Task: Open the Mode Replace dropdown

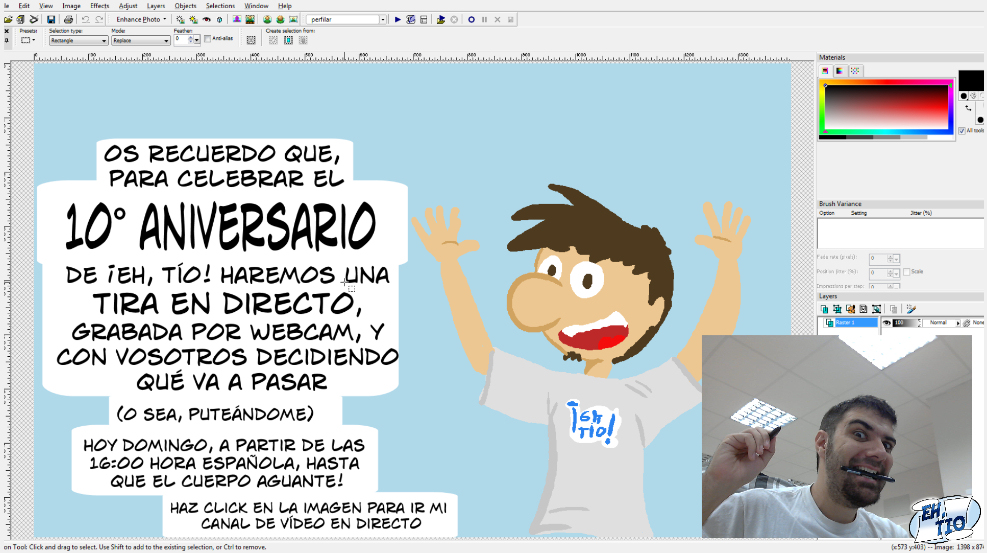Action: click(x=166, y=41)
